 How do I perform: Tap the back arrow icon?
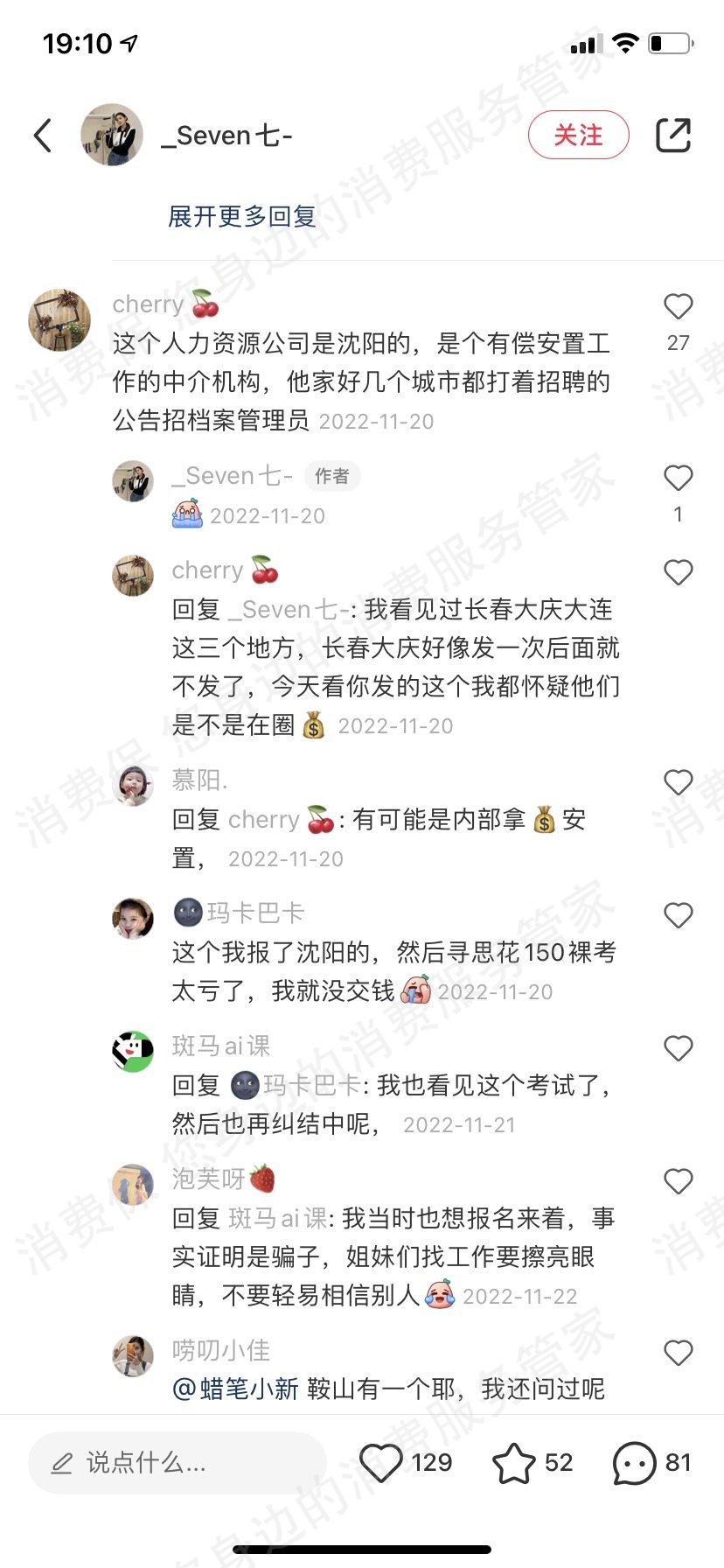point(43,136)
